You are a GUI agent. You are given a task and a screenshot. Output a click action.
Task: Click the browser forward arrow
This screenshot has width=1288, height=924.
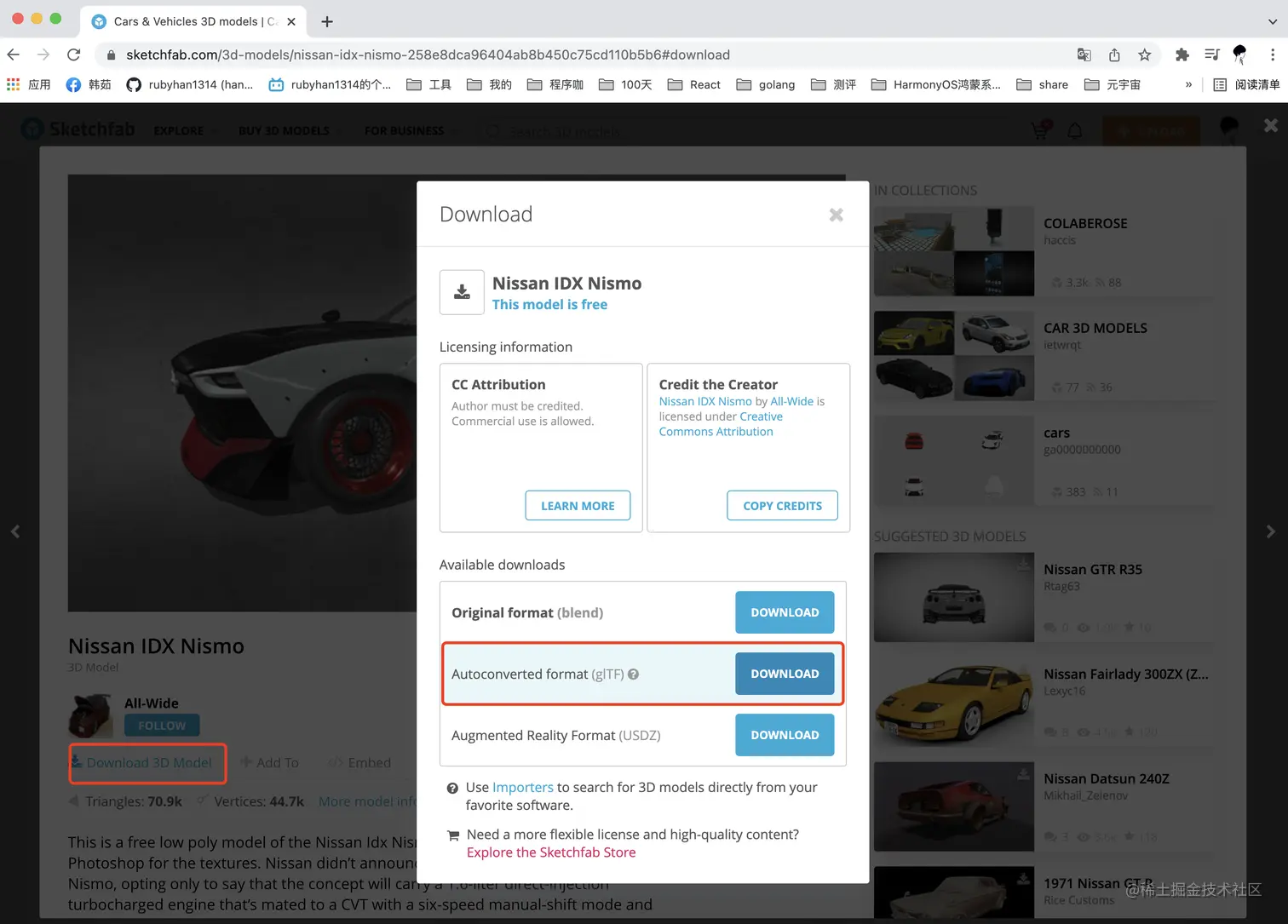(x=43, y=55)
